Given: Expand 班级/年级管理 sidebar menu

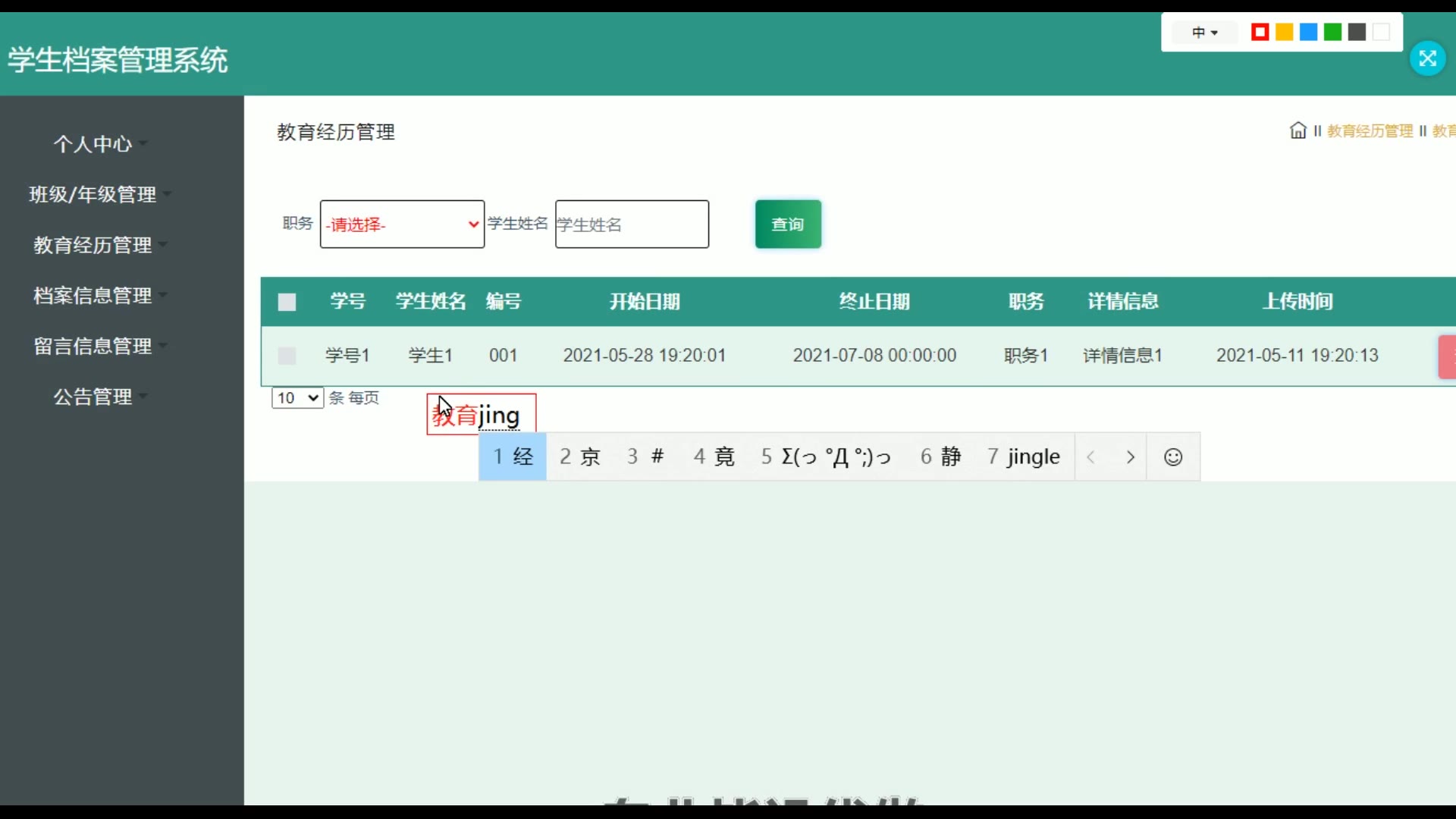Looking at the screenshot, I should (x=93, y=195).
